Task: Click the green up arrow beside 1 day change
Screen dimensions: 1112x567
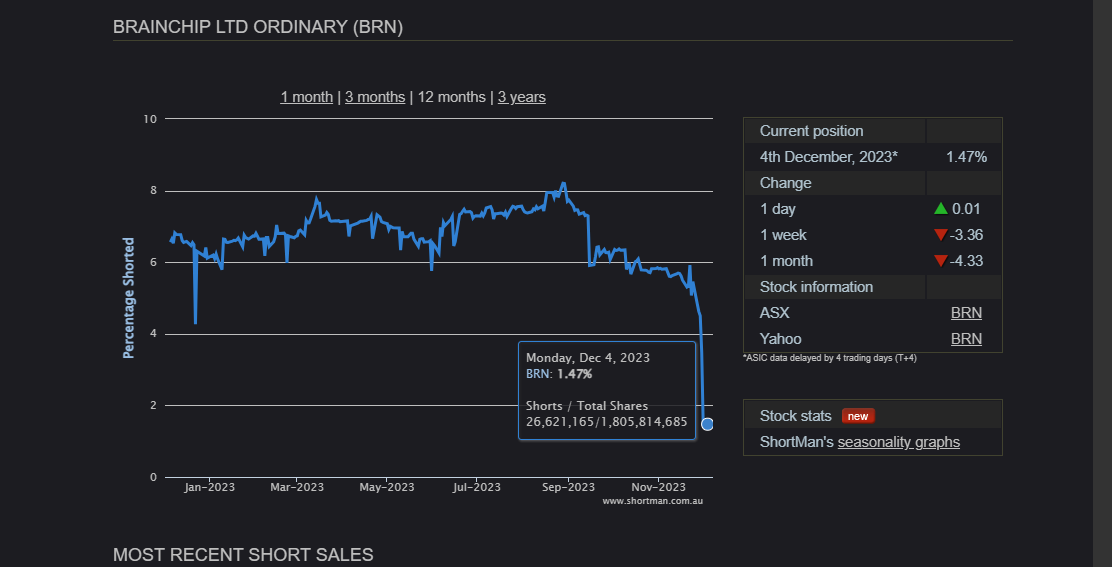Action: [940, 209]
